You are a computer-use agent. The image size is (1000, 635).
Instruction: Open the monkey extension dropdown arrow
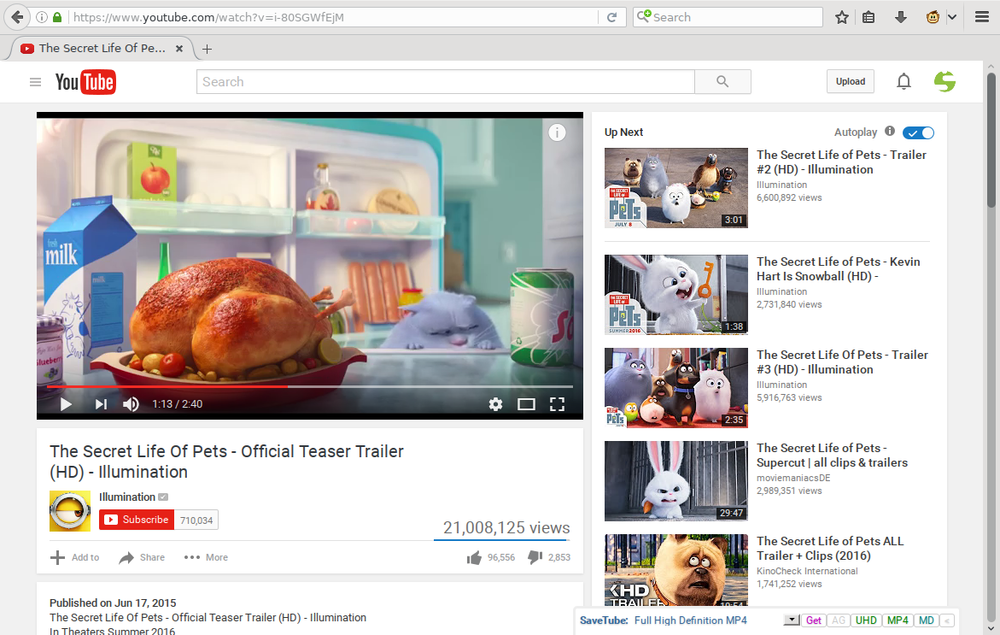(952, 17)
